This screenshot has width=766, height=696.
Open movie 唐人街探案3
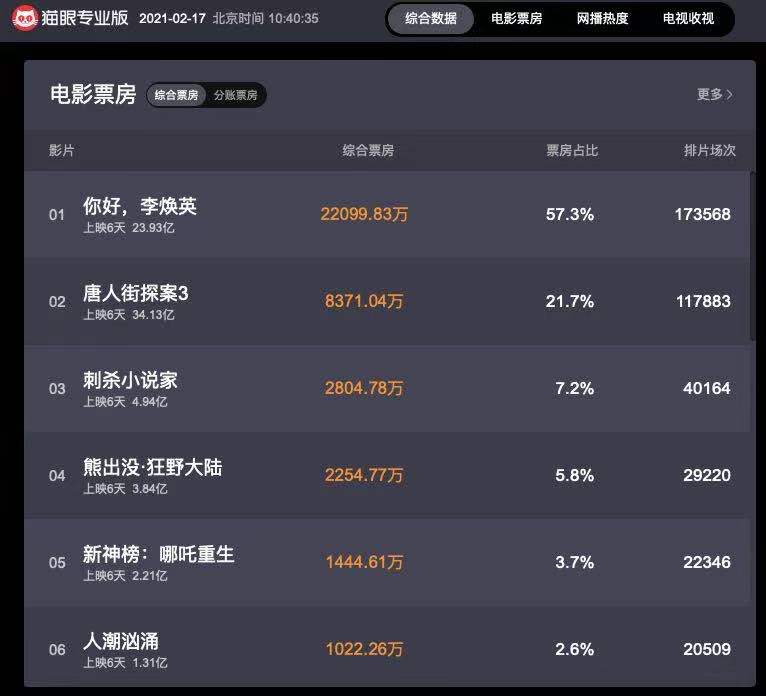pos(136,294)
